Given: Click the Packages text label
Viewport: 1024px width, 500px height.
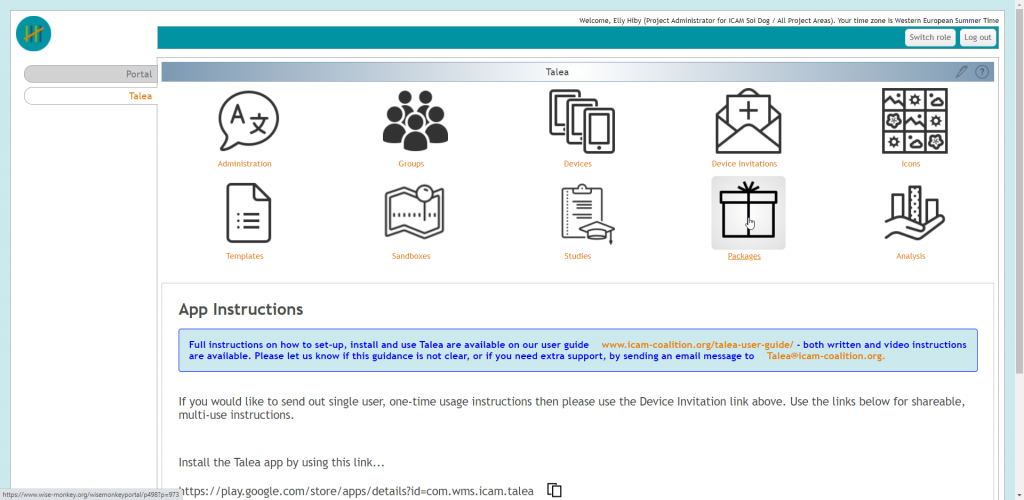Looking at the screenshot, I should coord(744,256).
